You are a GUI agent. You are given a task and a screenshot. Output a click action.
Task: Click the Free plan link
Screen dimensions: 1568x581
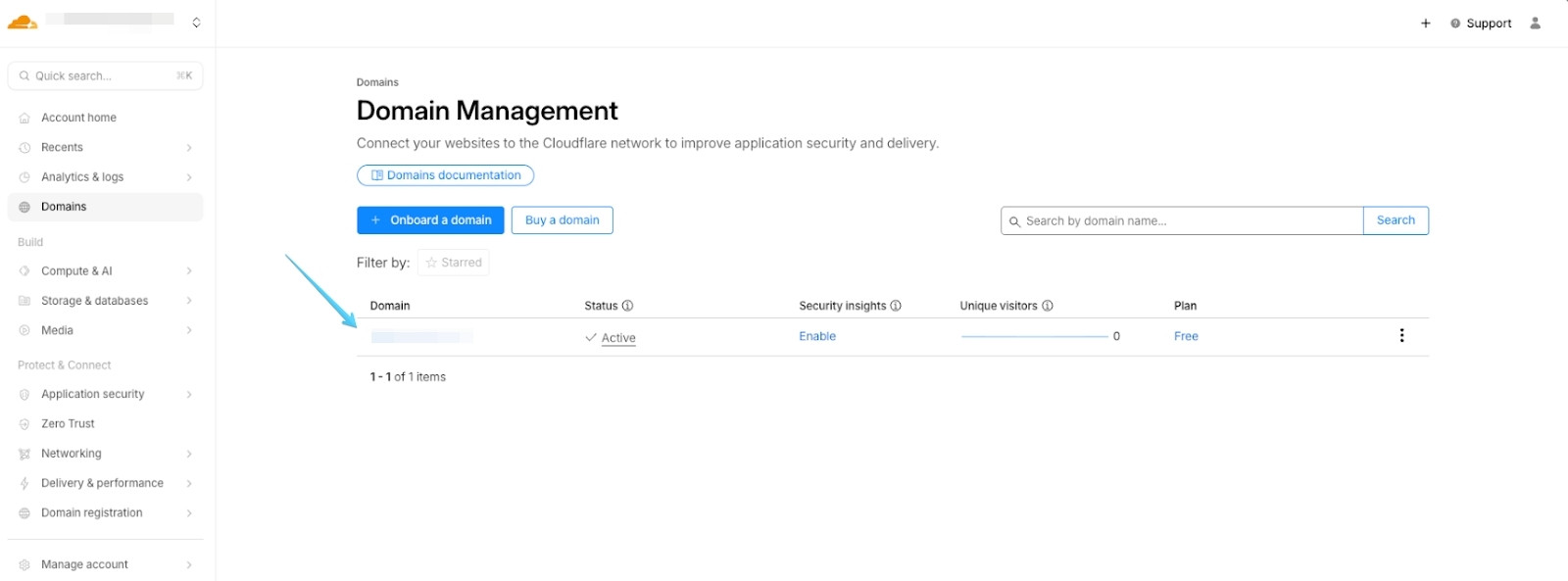pos(1186,336)
